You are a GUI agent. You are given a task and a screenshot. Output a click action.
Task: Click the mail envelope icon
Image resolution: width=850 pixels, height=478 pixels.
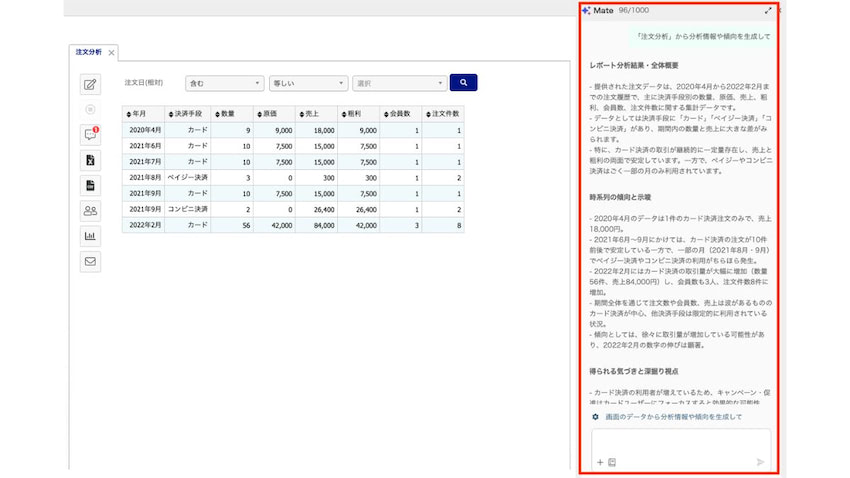pos(90,261)
